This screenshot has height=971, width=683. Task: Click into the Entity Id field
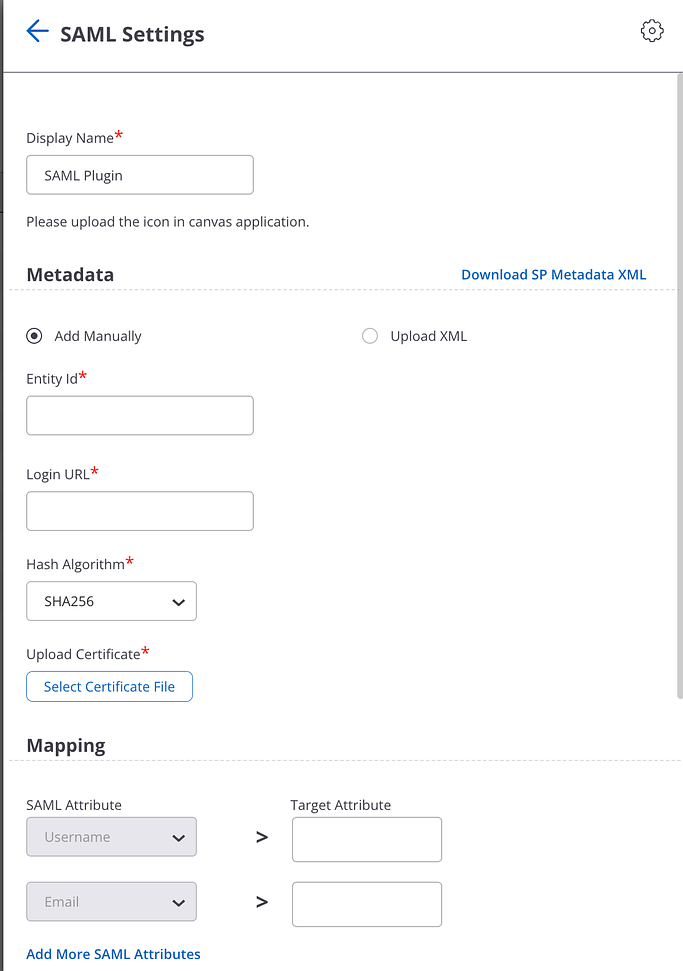click(139, 415)
